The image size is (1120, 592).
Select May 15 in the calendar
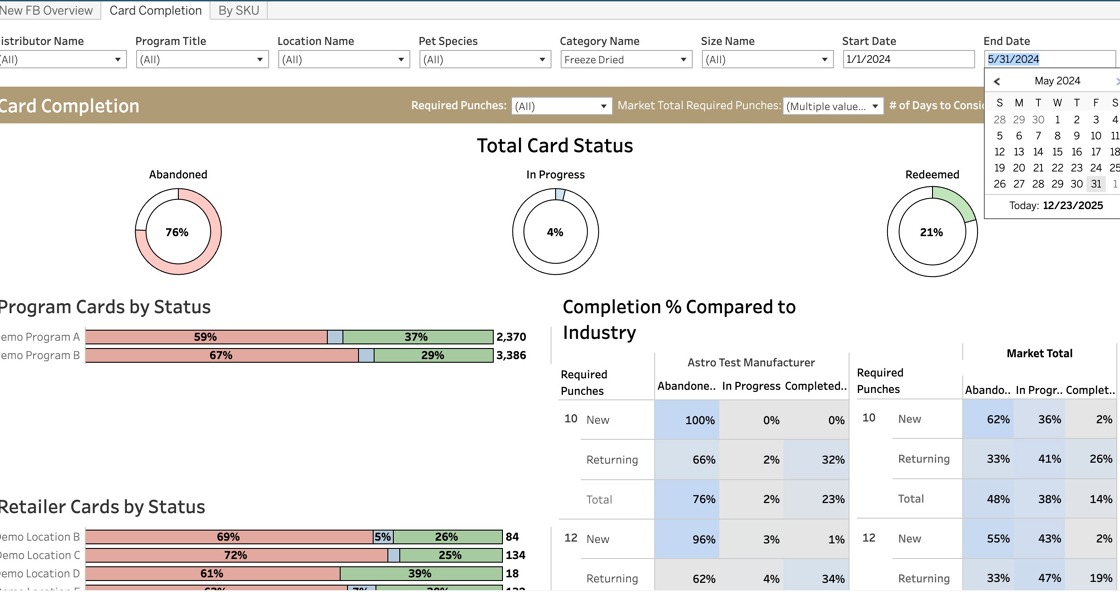(1057, 152)
